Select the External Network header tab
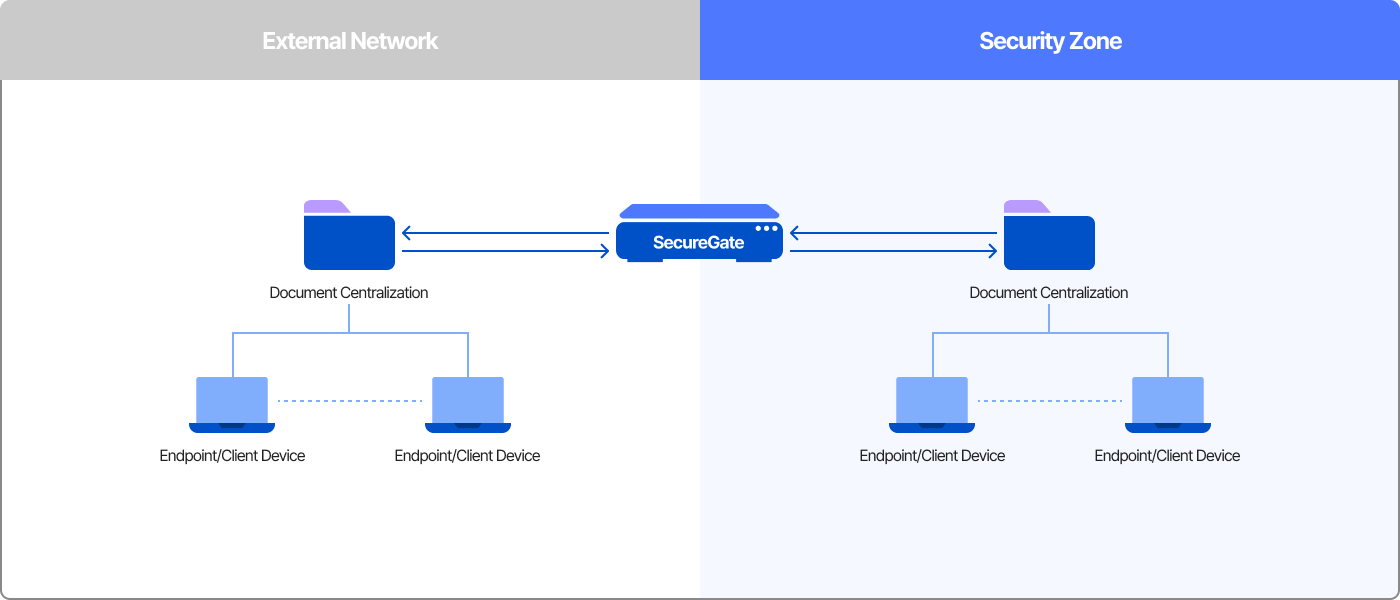The width and height of the screenshot is (1400, 600). click(350, 41)
